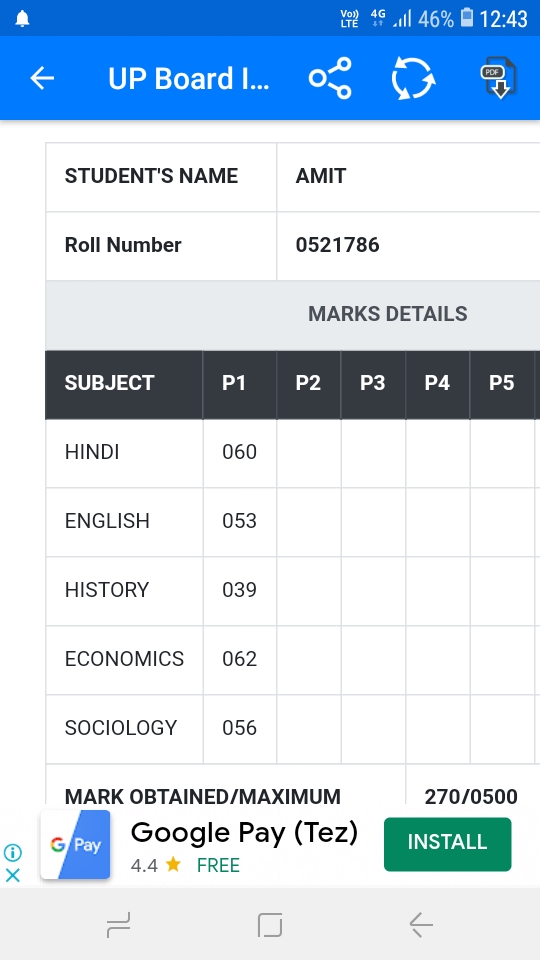This screenshot has height=960, width=540.
Task: Tap the back arrow in app header
Action: coord(42,78)
